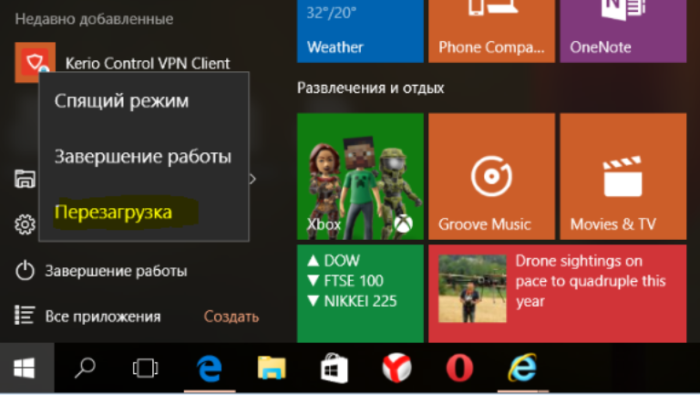
Task: Launch Yandex Browser from the taskbar
Action: (396, 369)
